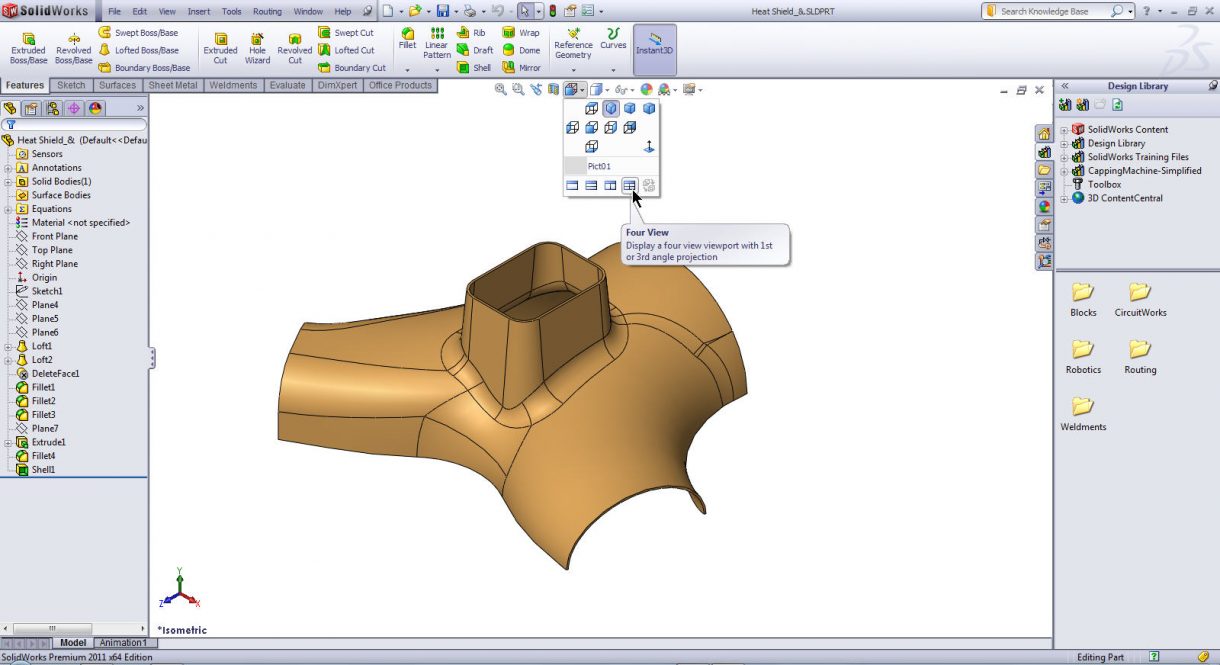The height and width of the screenshot is (665, 1220).
Task: Expand SolidWorks Content in Design Library
Action: (x=1064, y=130)
